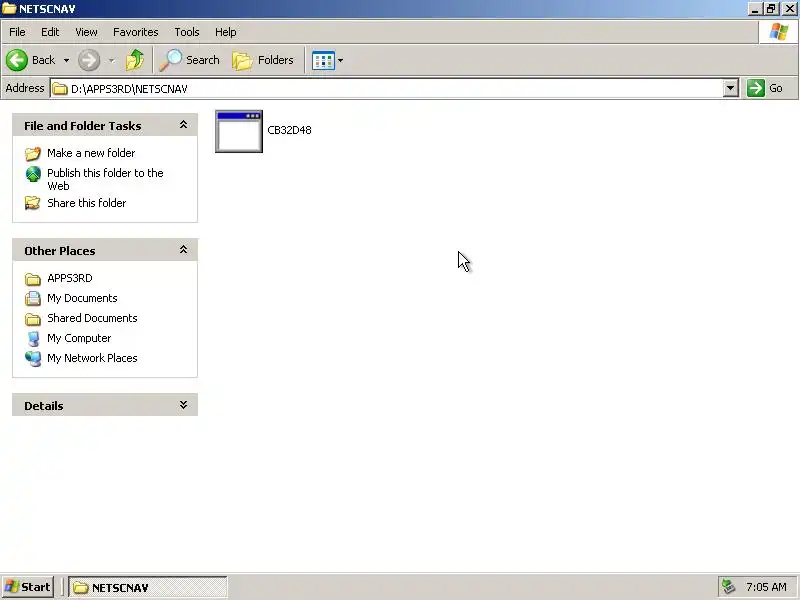Screen dimensions: 800x600
Task: Expand the Address bar dropdown list
Action: tap(731, 88)
